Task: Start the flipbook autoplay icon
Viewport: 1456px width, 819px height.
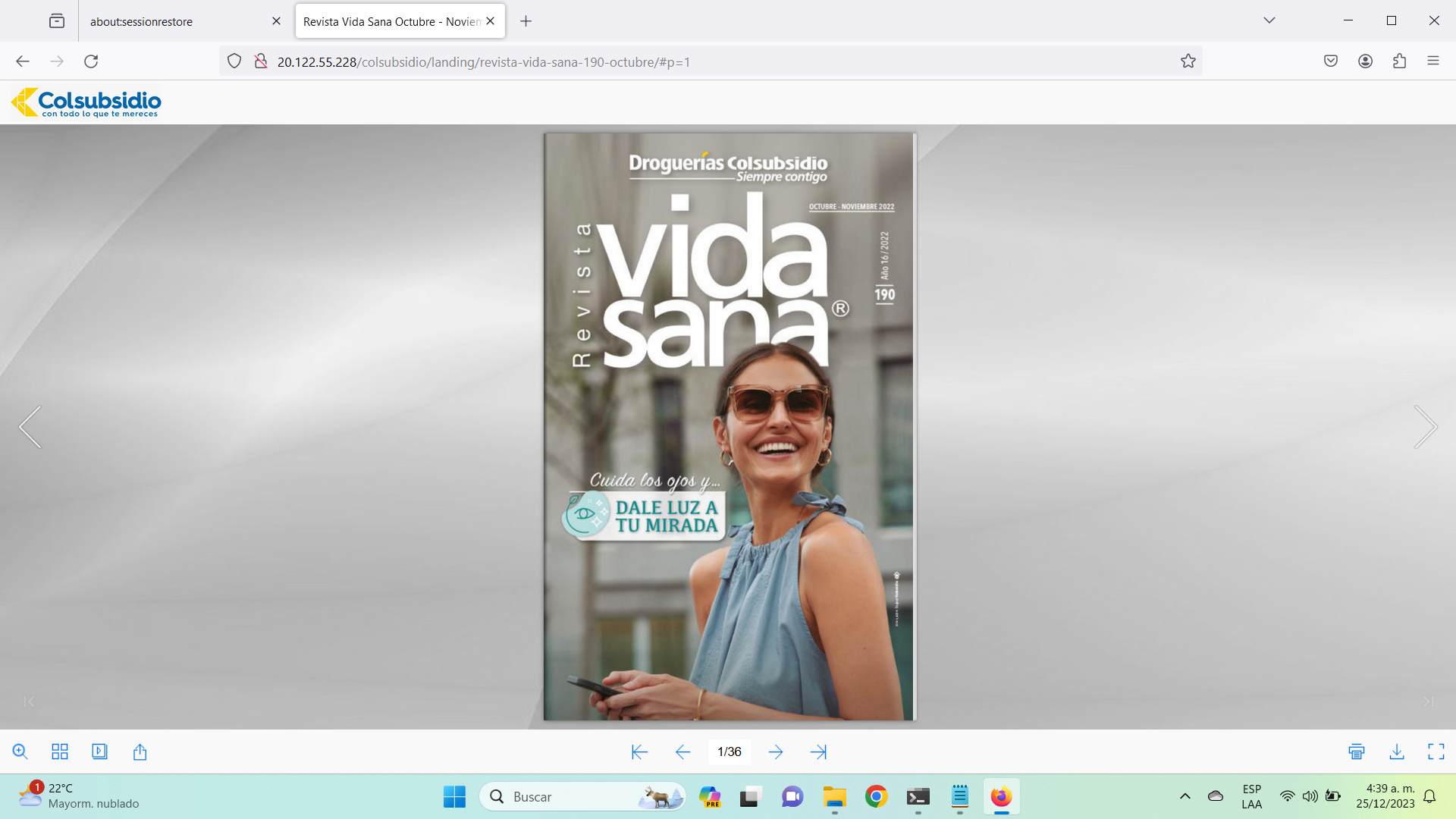Action: coord(99,752)
